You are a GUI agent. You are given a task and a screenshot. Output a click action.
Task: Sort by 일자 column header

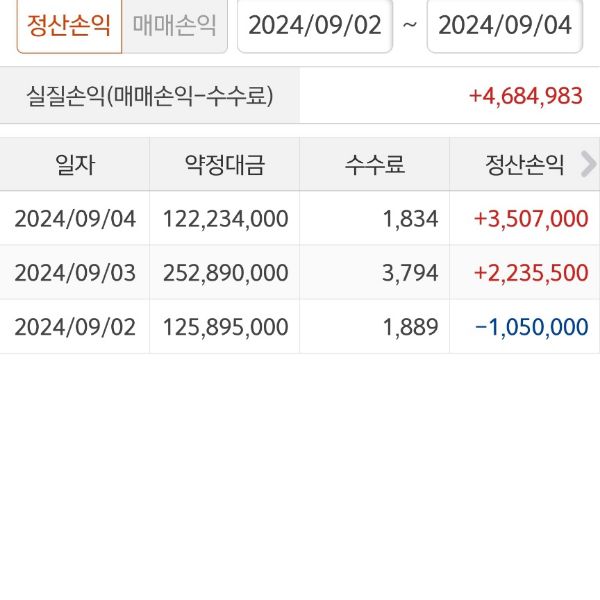(x=75, y=165)
